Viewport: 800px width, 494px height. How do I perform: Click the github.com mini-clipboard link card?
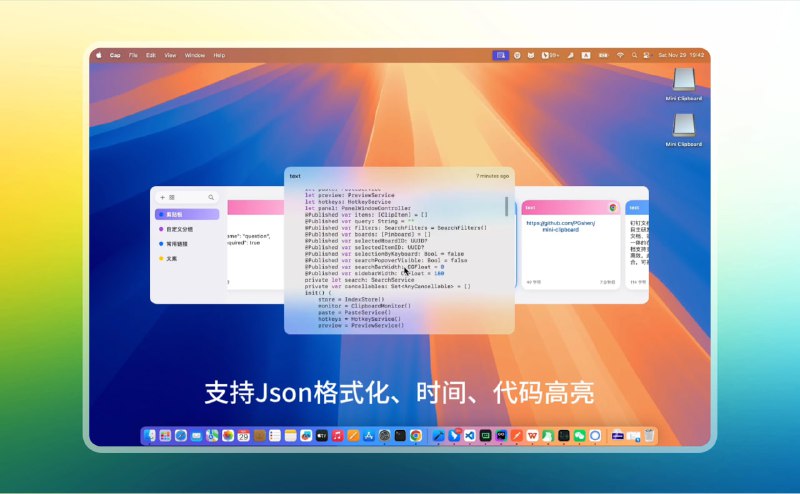pos(570,245)
